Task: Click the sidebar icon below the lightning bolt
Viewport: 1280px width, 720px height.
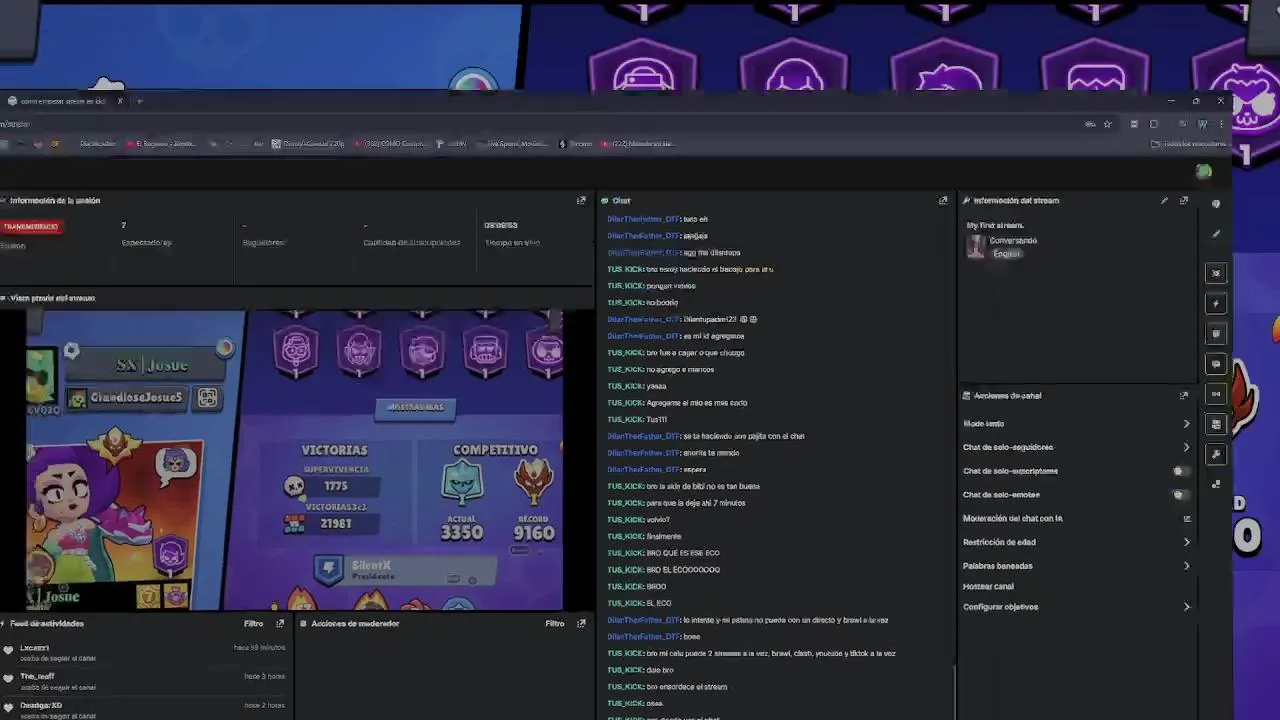Action: [x=1216, y=334]
